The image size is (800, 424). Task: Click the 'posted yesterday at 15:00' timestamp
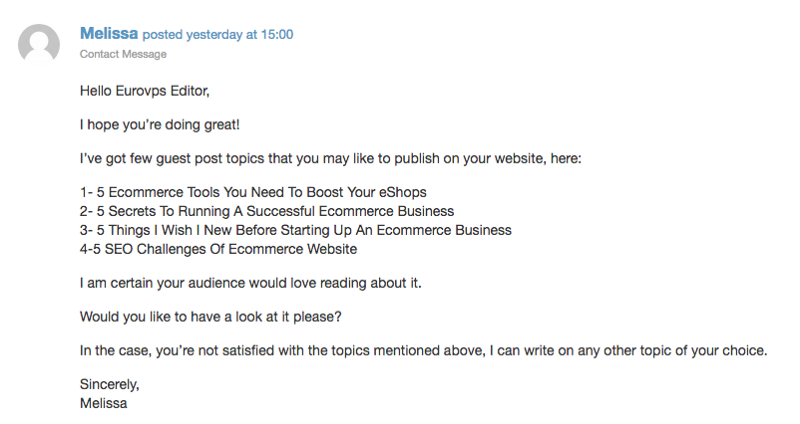click(218, 35)
